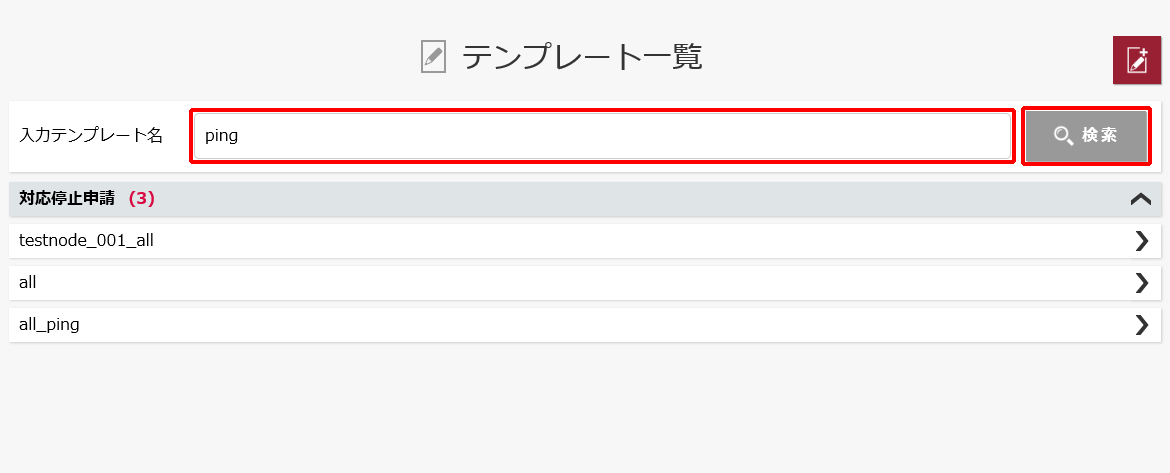Image resolution: width=1170 pixels, height=473 pixels.
Task: Click the 対応停止申請 section header label
Action: [x=67, y=198]
